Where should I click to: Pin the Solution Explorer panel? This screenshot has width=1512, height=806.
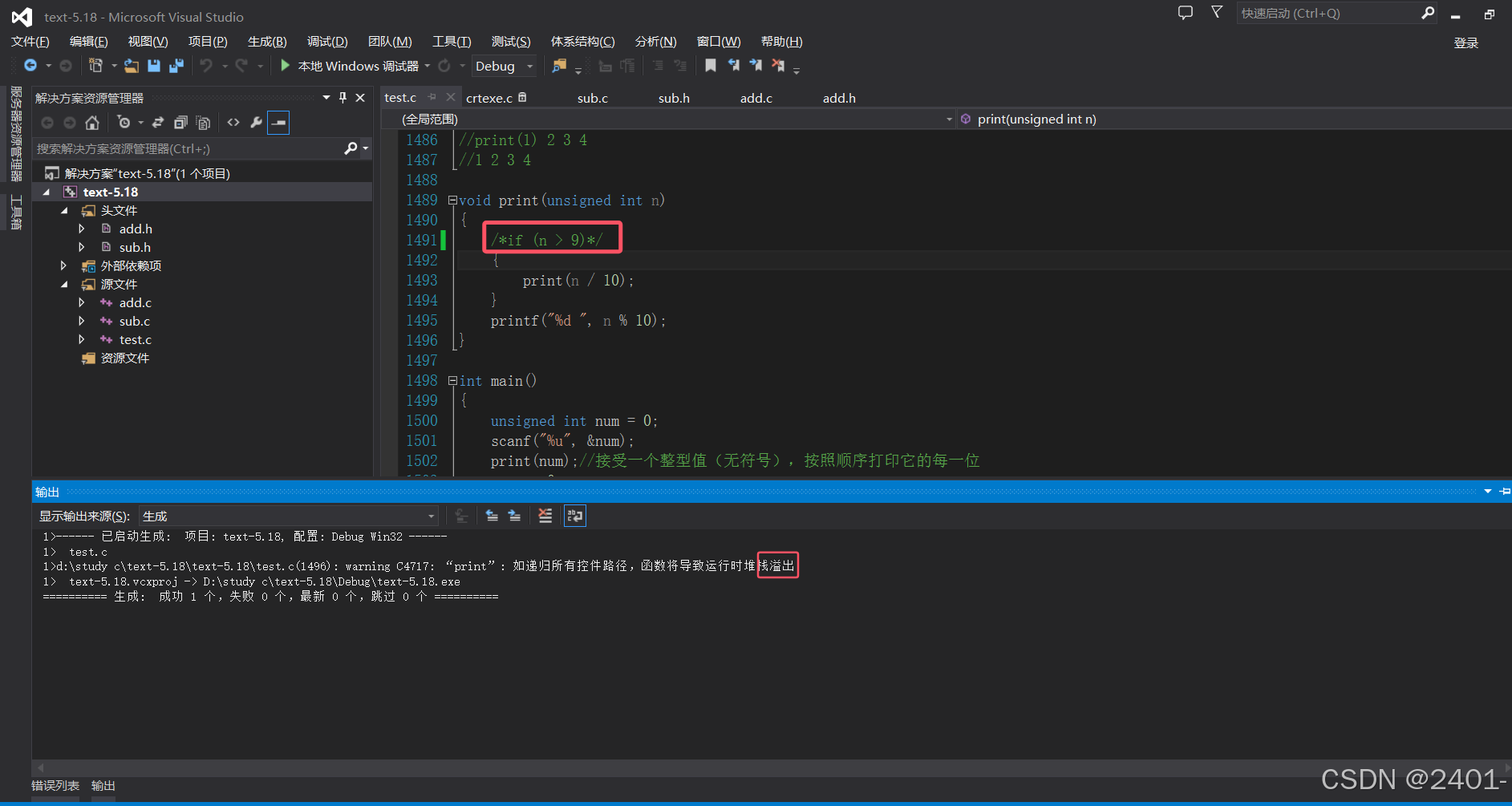pyautogui.click(x=343, y=98)
